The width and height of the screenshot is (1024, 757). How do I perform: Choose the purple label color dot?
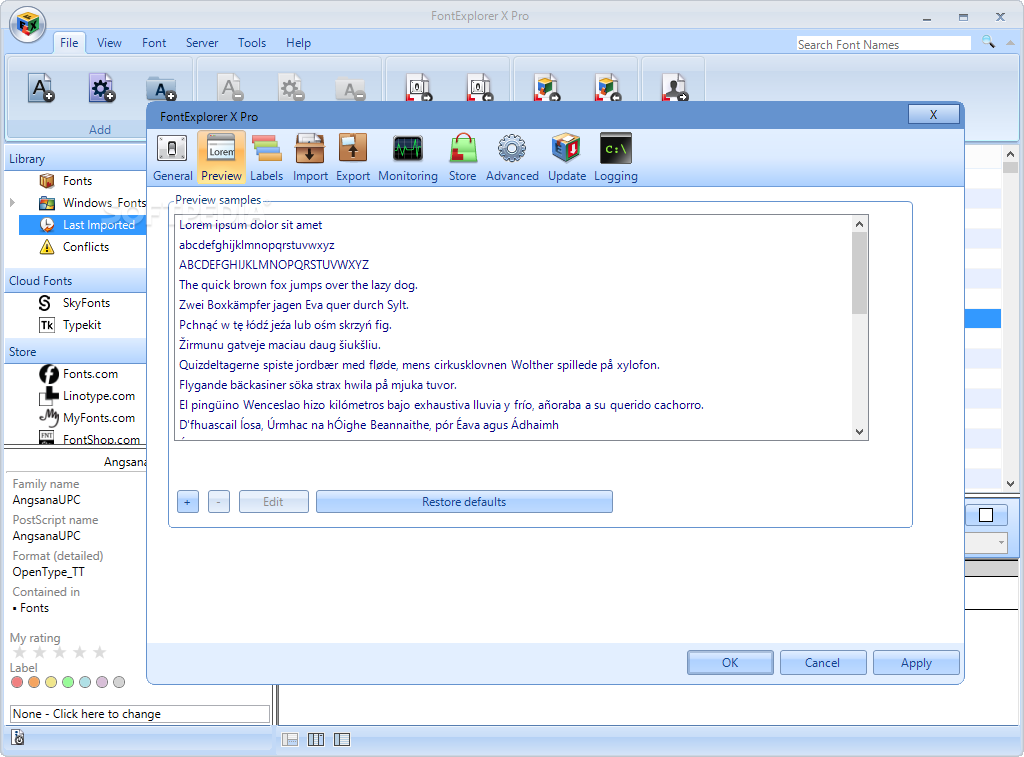pyautogui.click(x=102, y=682)
